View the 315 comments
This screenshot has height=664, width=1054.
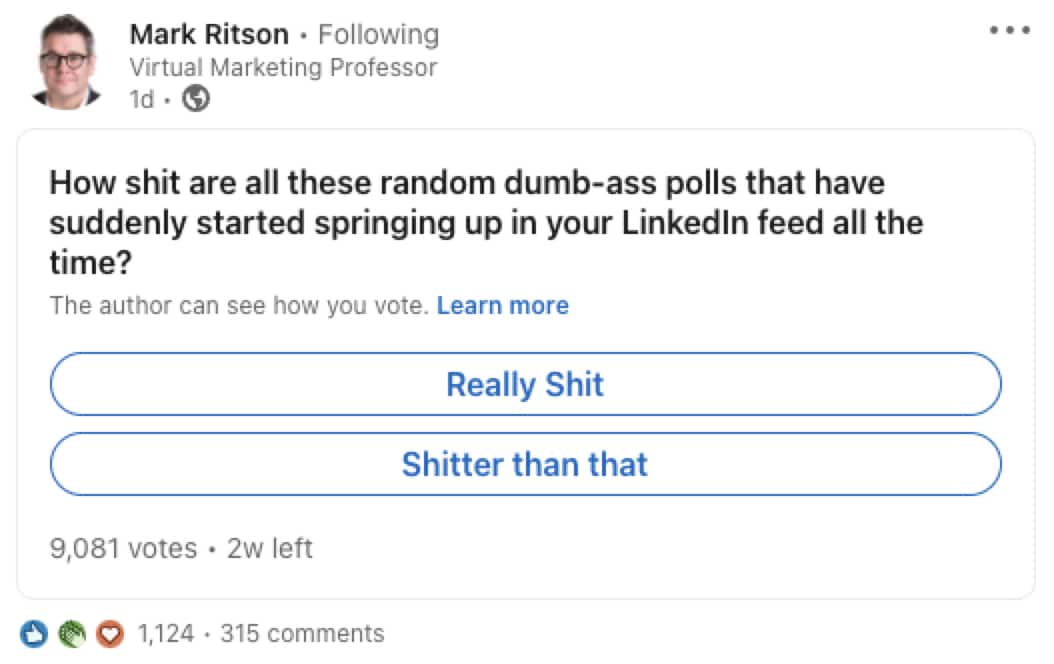[302, 634]
